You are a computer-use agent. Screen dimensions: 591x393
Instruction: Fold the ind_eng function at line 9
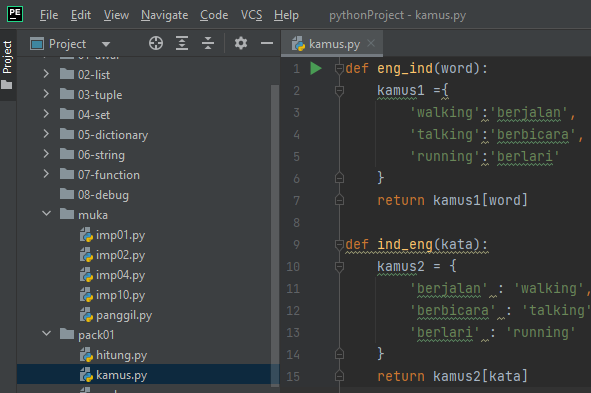pos(339,245)
